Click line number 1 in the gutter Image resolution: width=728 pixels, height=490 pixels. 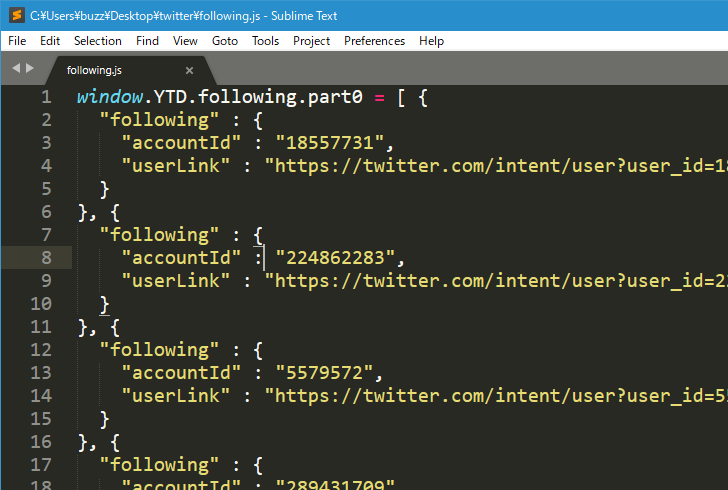(x=46, y=97)
